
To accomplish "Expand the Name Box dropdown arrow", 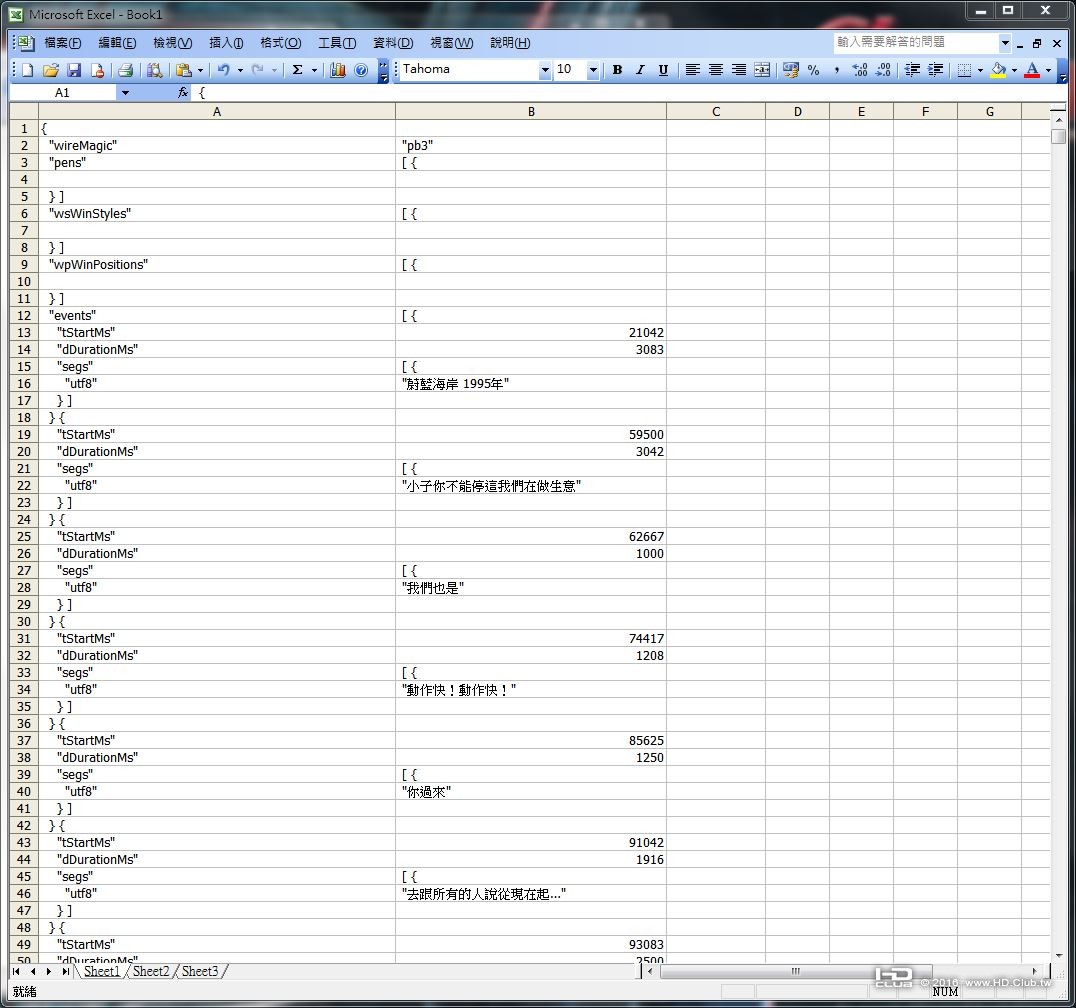I will [x=125, y=93].
